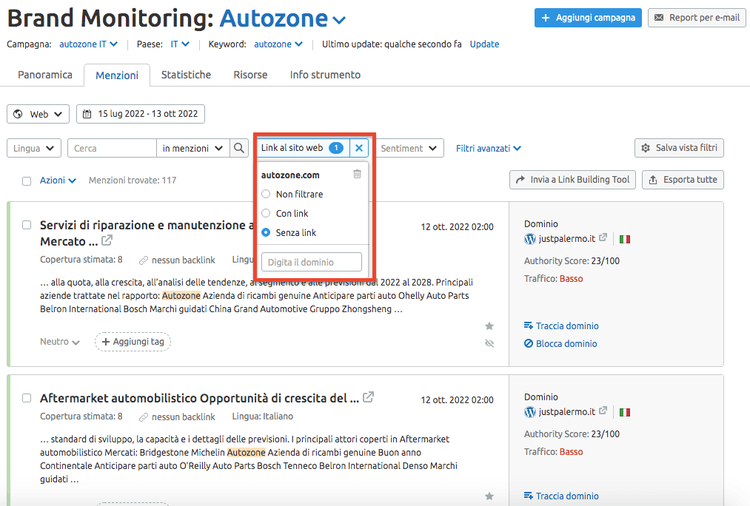Click the globe icon in Web selector

[18, 114]
